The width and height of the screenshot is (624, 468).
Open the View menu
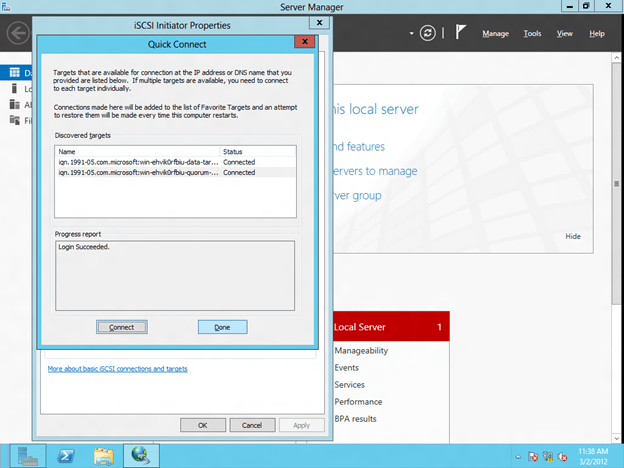coord(564,34)
